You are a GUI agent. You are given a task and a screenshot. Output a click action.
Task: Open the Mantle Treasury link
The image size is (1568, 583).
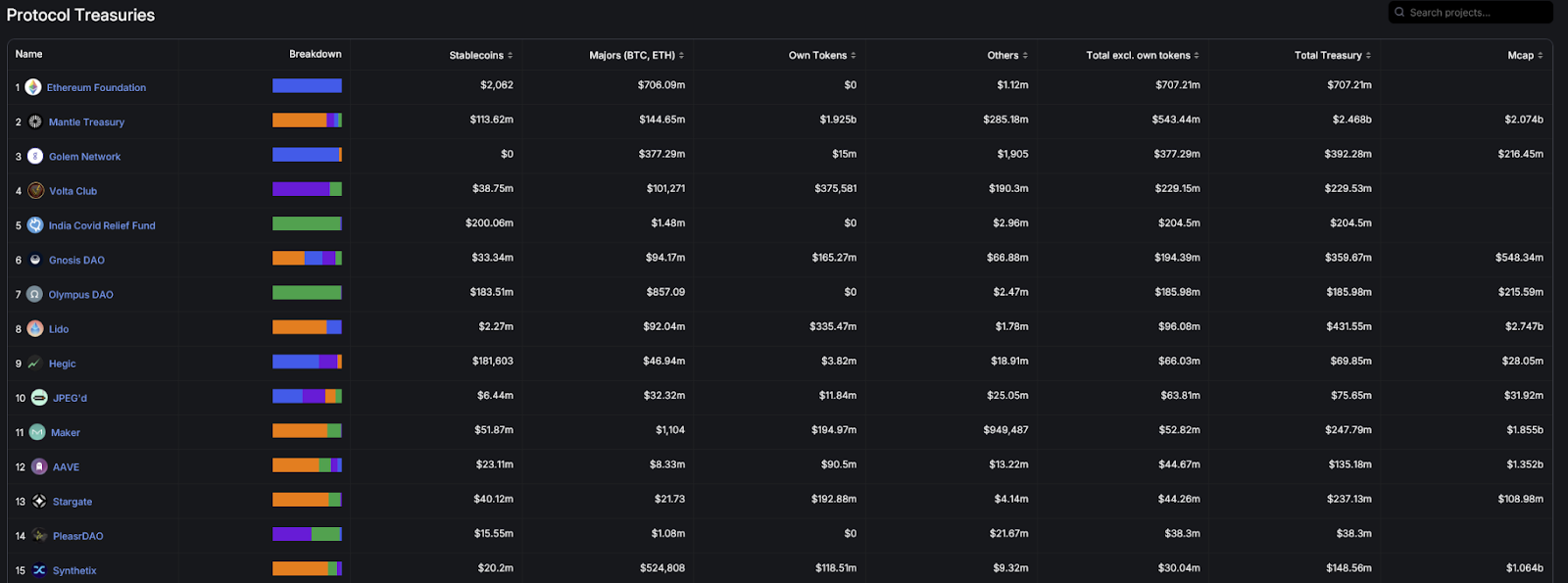86,121
